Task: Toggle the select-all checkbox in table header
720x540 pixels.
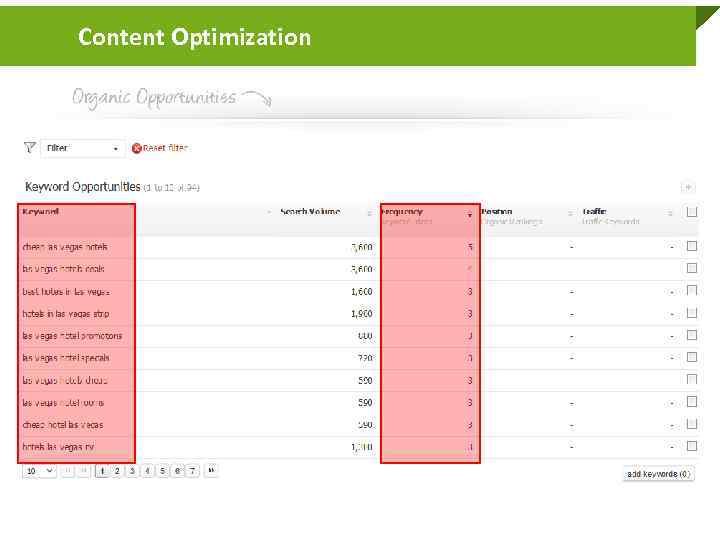Action: click(x=692, y=212)
